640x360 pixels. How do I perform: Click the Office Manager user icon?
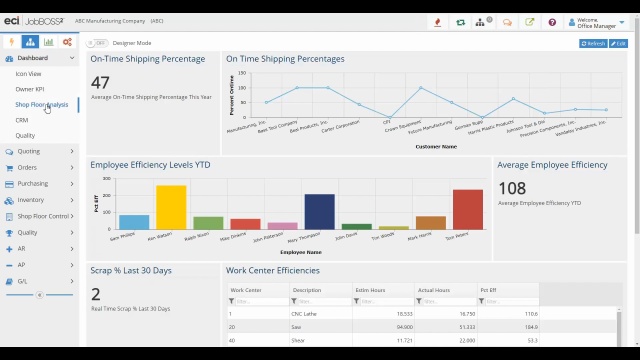(571, 22)
